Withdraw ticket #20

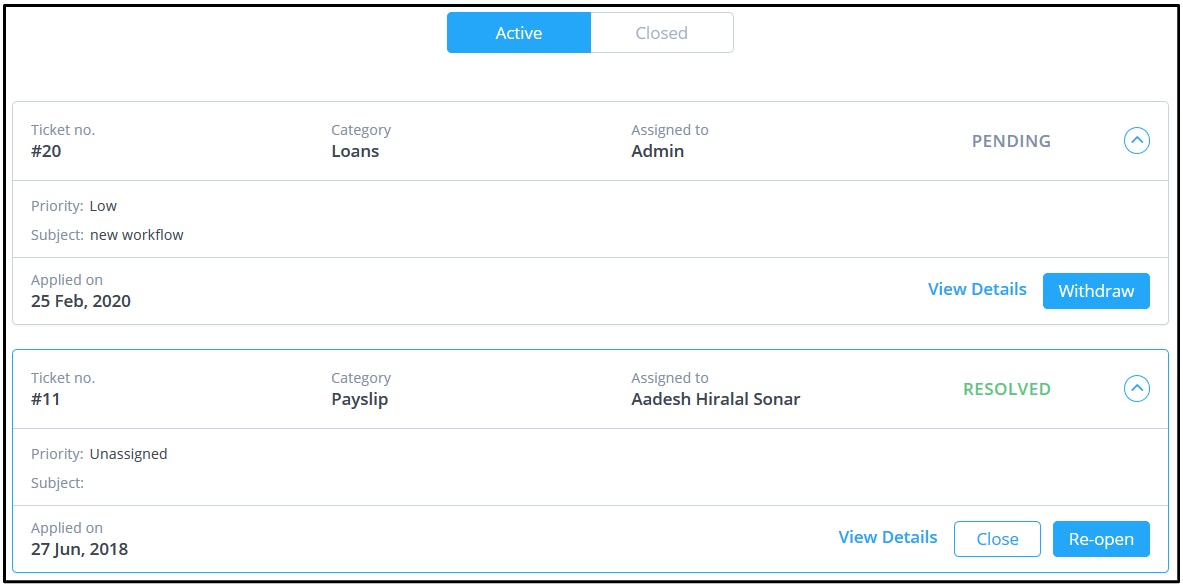coord(1096,290)
